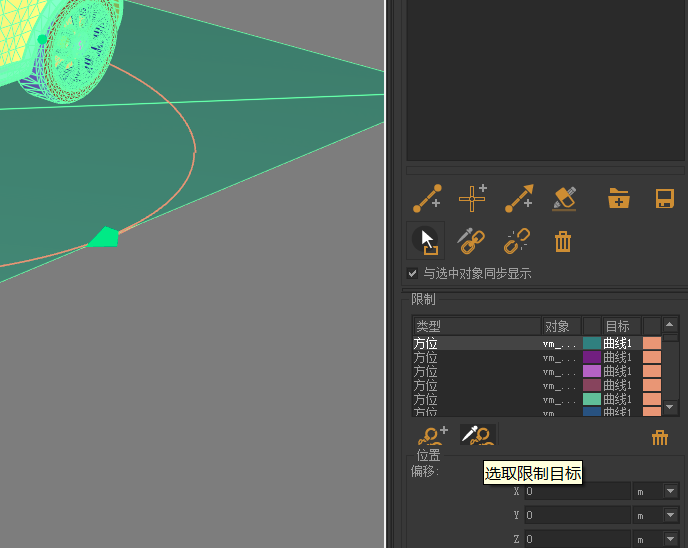Open the X offset unit dropdown
The height and width of the screenshot is (548, 688).
coord(671,491)
